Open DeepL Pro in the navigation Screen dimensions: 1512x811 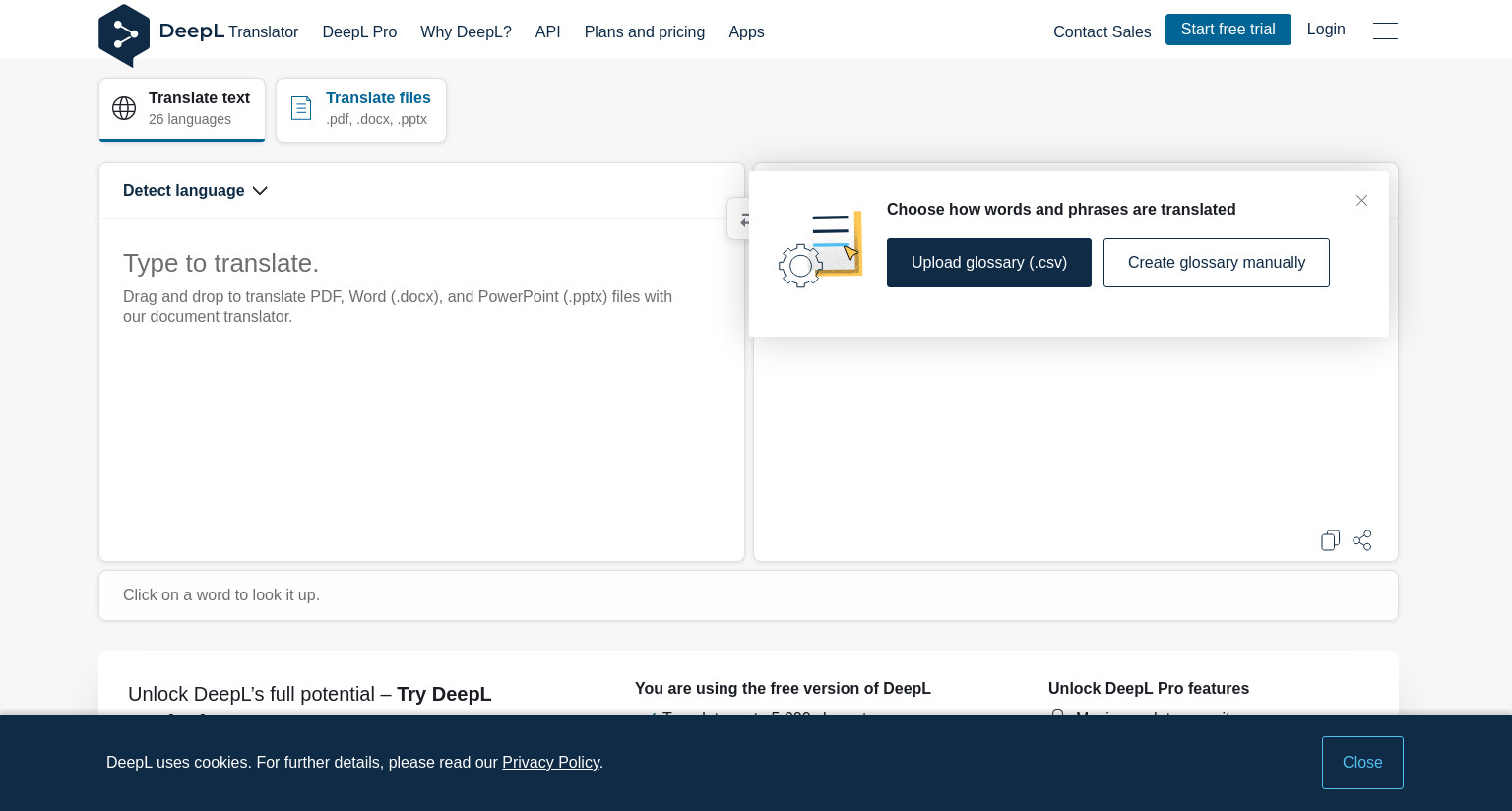pos(359,31)
